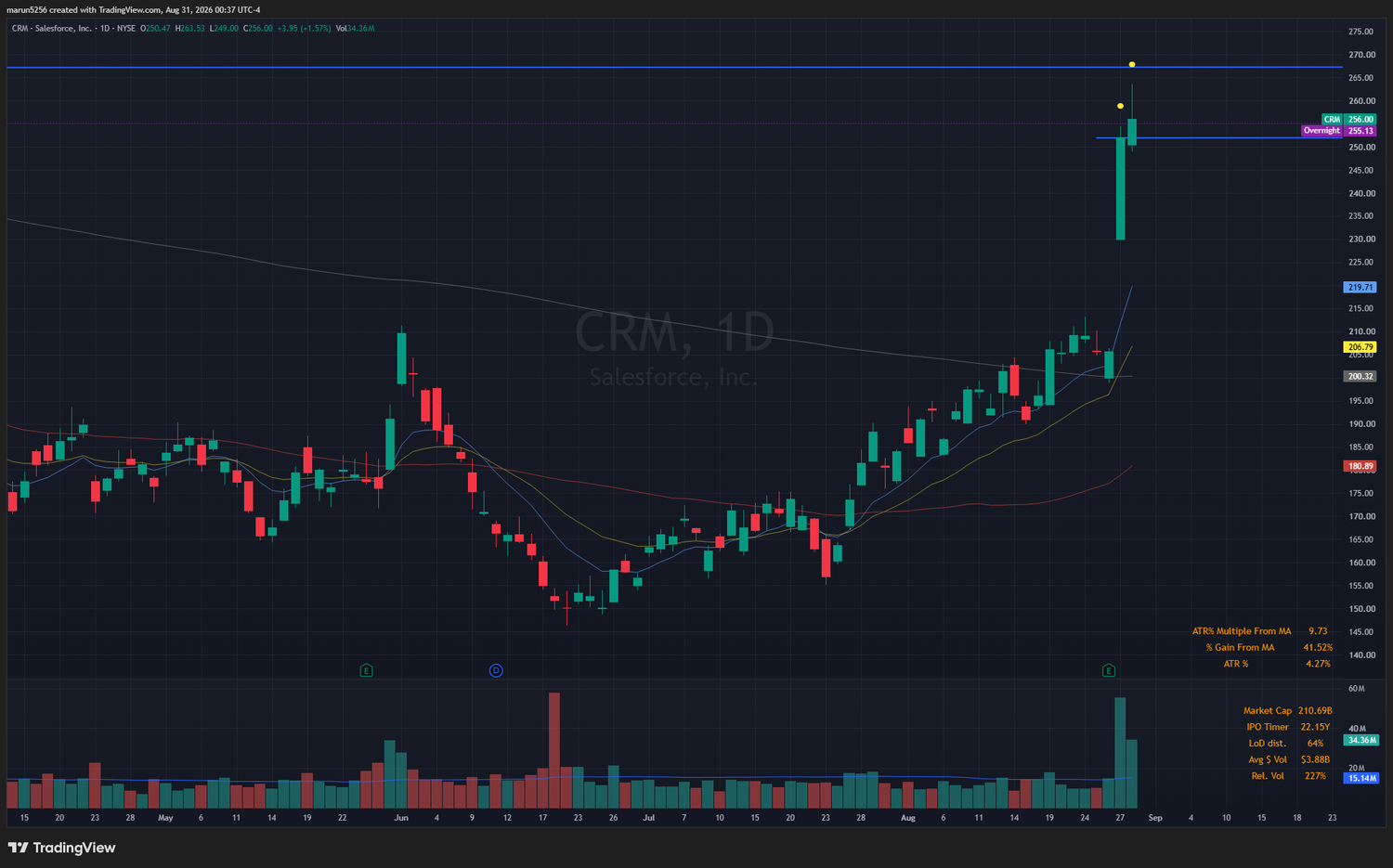
Task: Click the open value O250.47 in header
Action: click(x=155, y=29)
